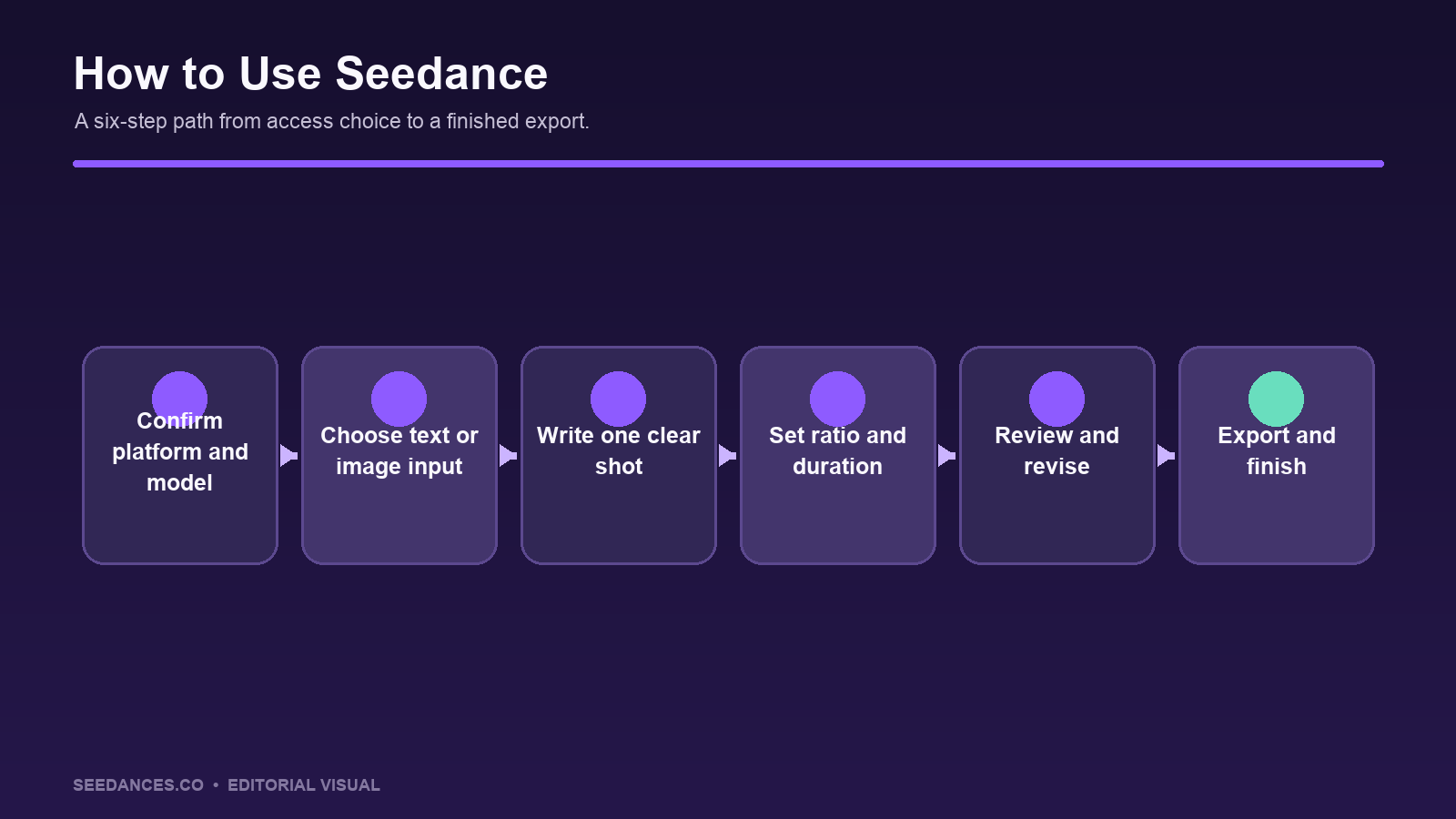Click the "Write one clear shot" label
1456x819 pixels.
(x=619, y=450)
